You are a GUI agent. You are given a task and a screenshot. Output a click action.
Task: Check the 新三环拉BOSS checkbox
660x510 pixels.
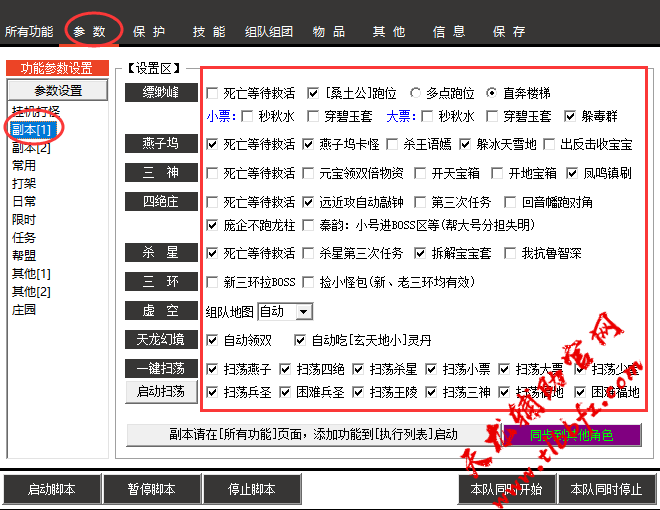(212, 282)
